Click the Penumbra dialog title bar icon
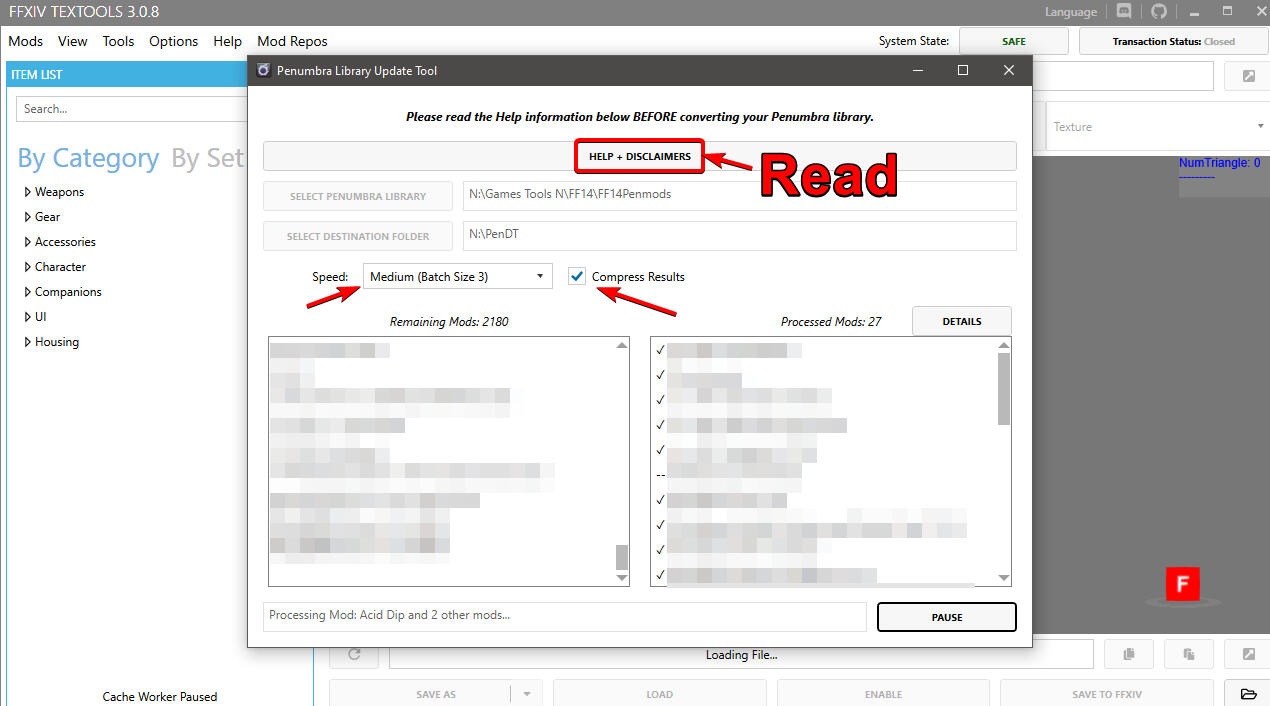The image size is (1270, 706). 264,71
